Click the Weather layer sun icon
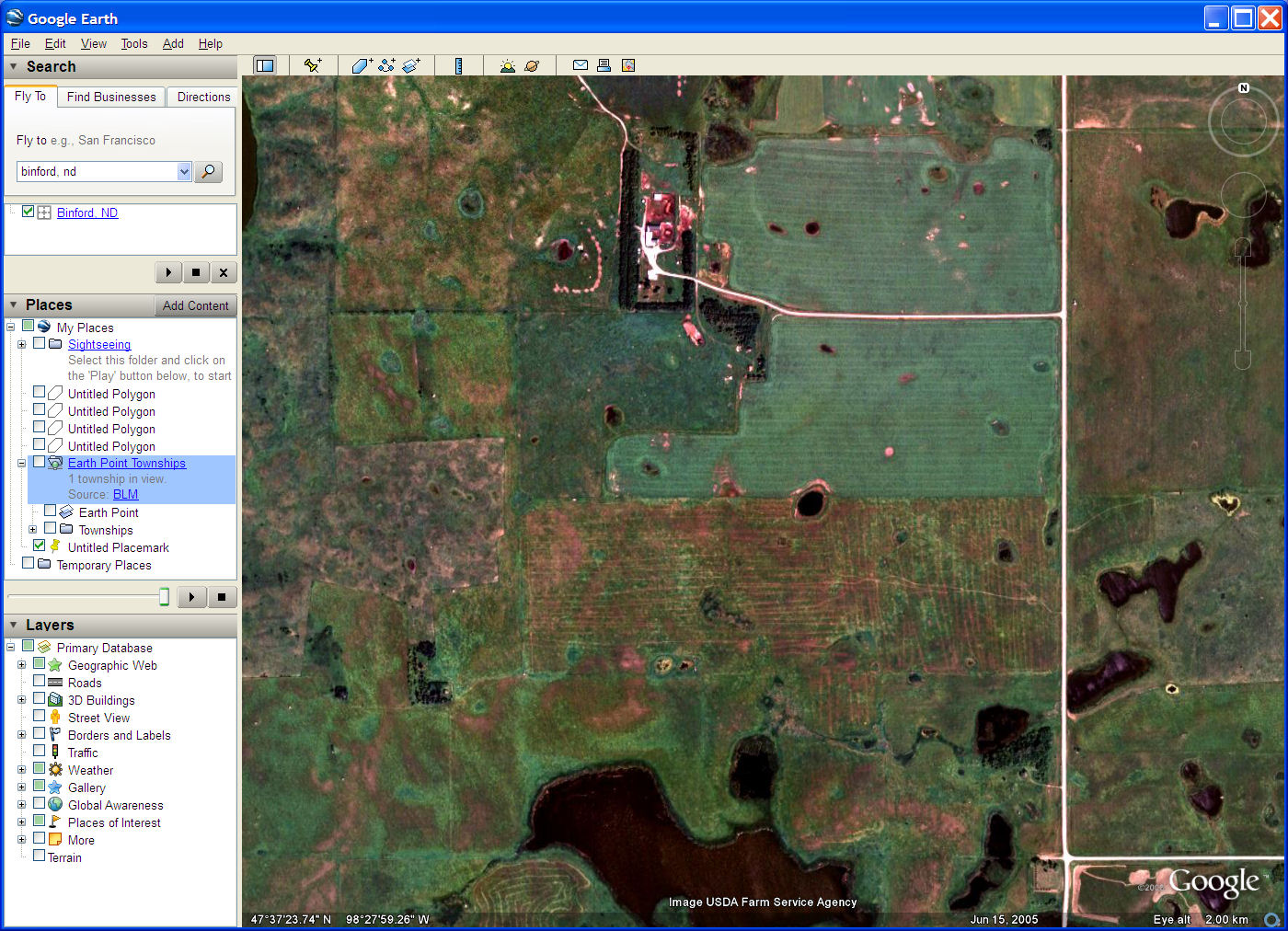The height and width of the screenshot is (931, 1288). [55, 770]
